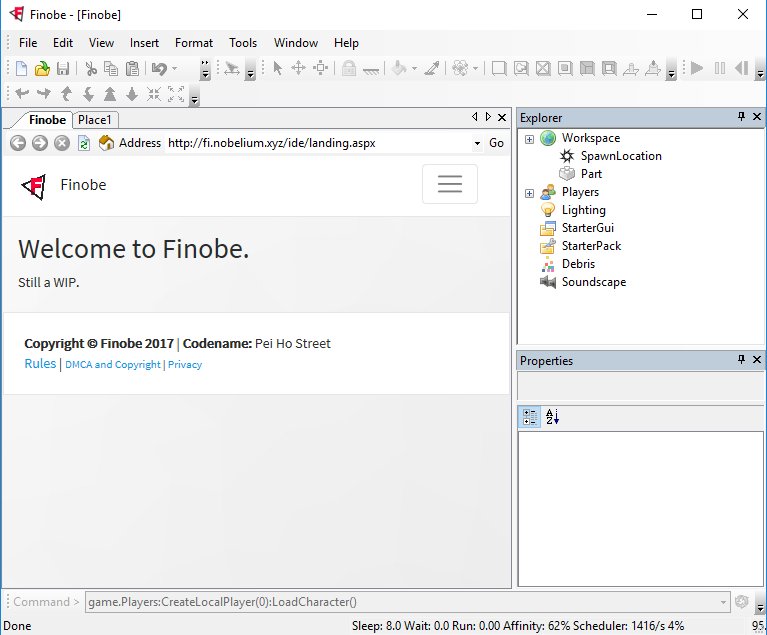Copy selection with the copy icon
The image size is (767, 635).
coord(111,68)
